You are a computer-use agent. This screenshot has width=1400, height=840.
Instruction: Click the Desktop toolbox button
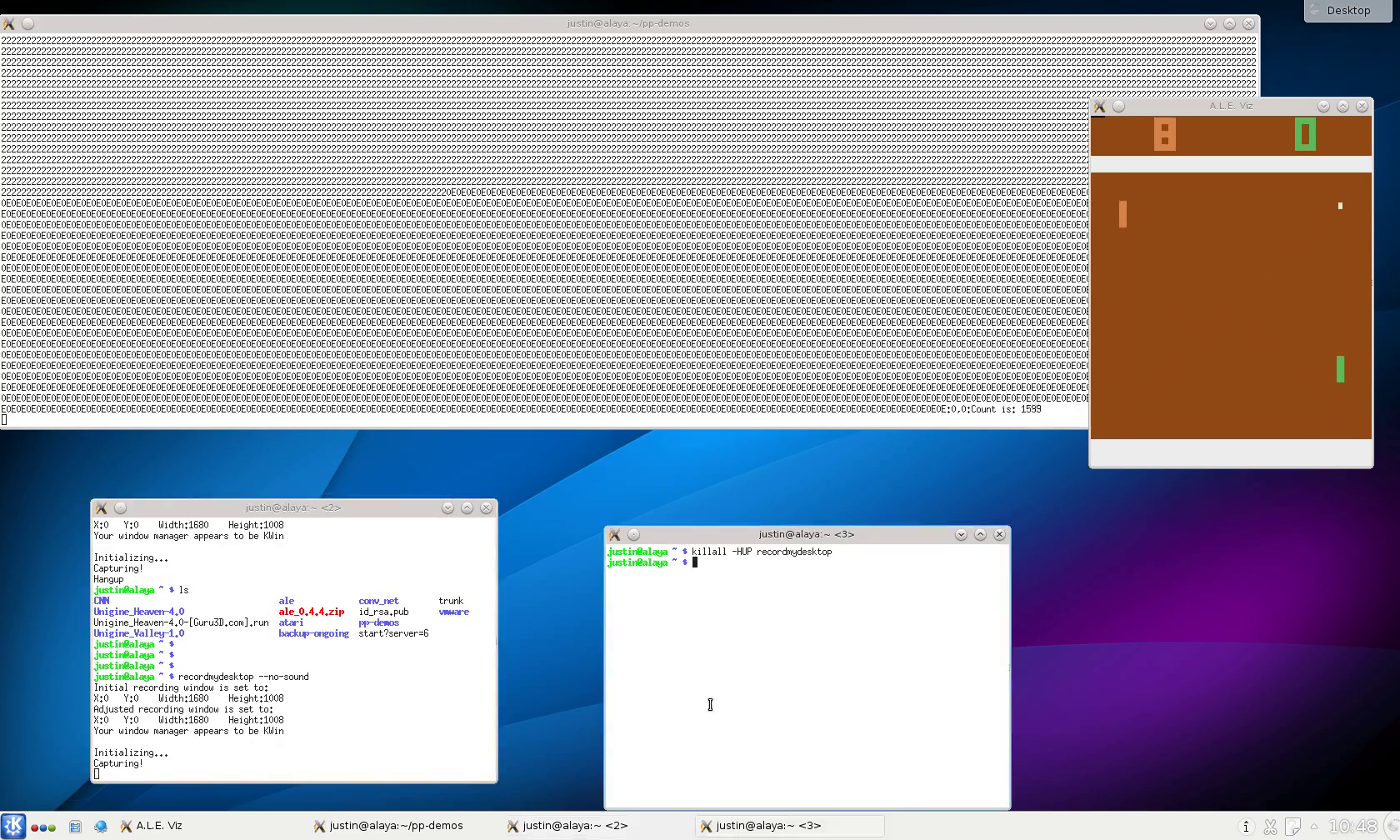(x=1347, y=11)
